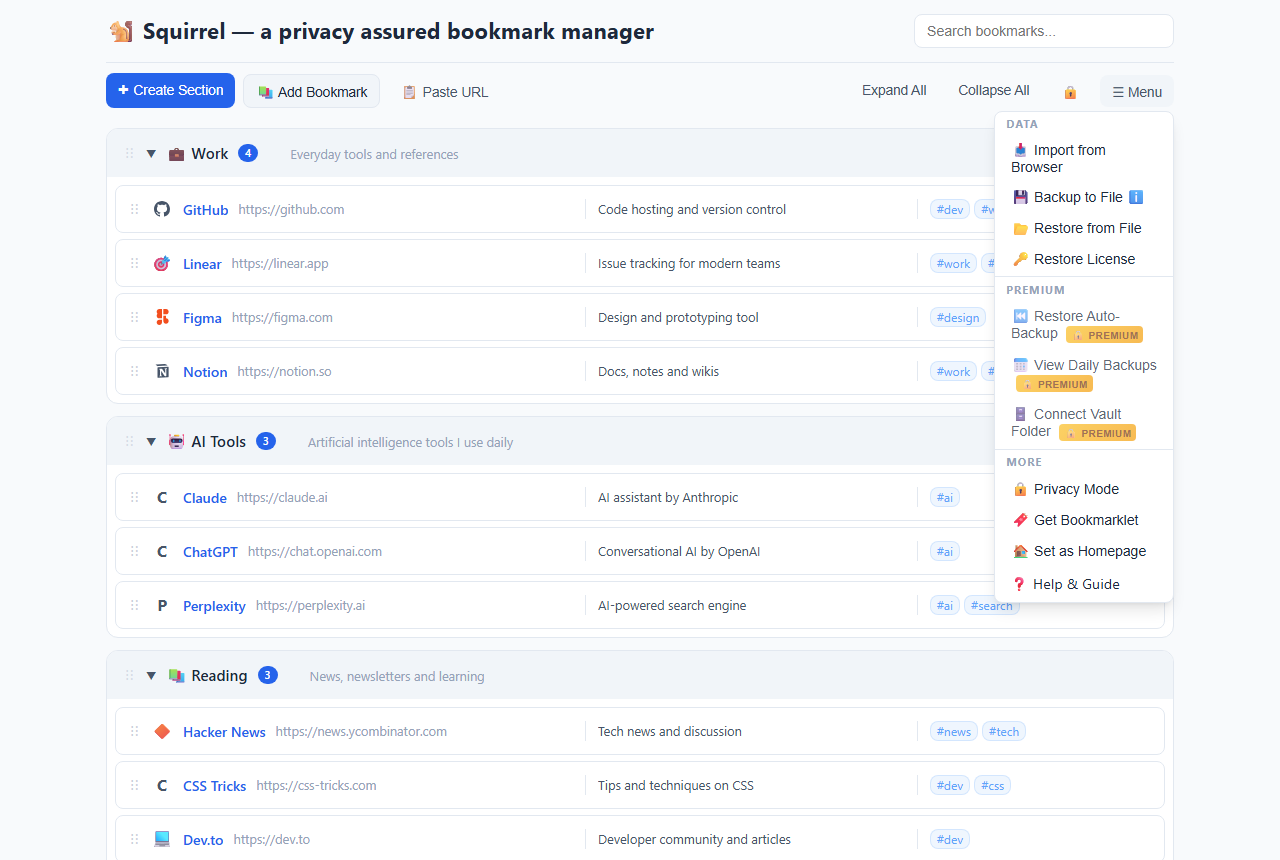Click the Notion favicon icon
1280x860 pixels.
[x=162, y=371]
